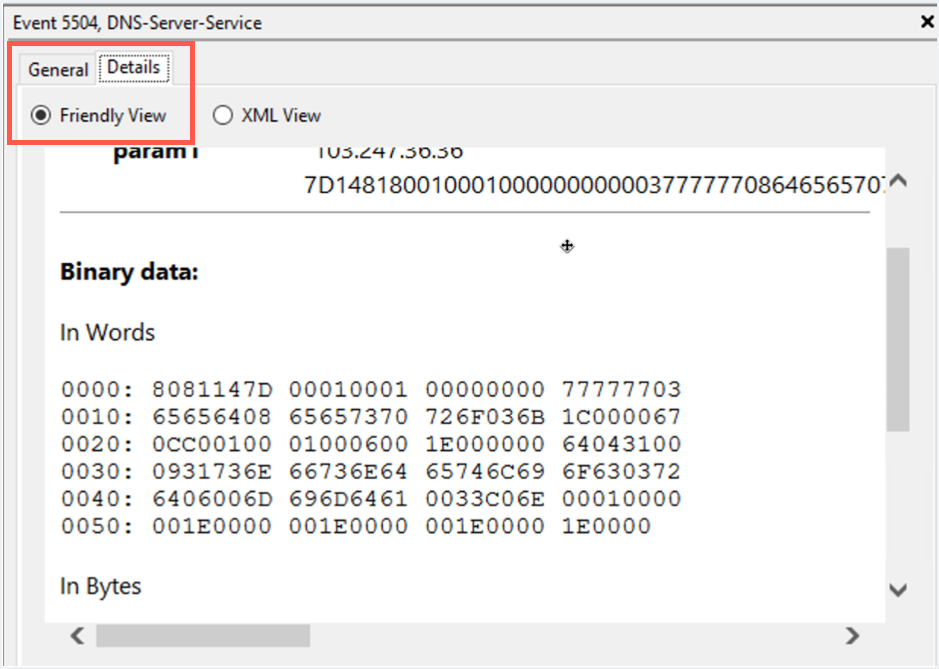Image resolution: width=939 pixels, height=669 pixels.
Task: Close the Event 5504 details pane
Action: click(926, 22)
